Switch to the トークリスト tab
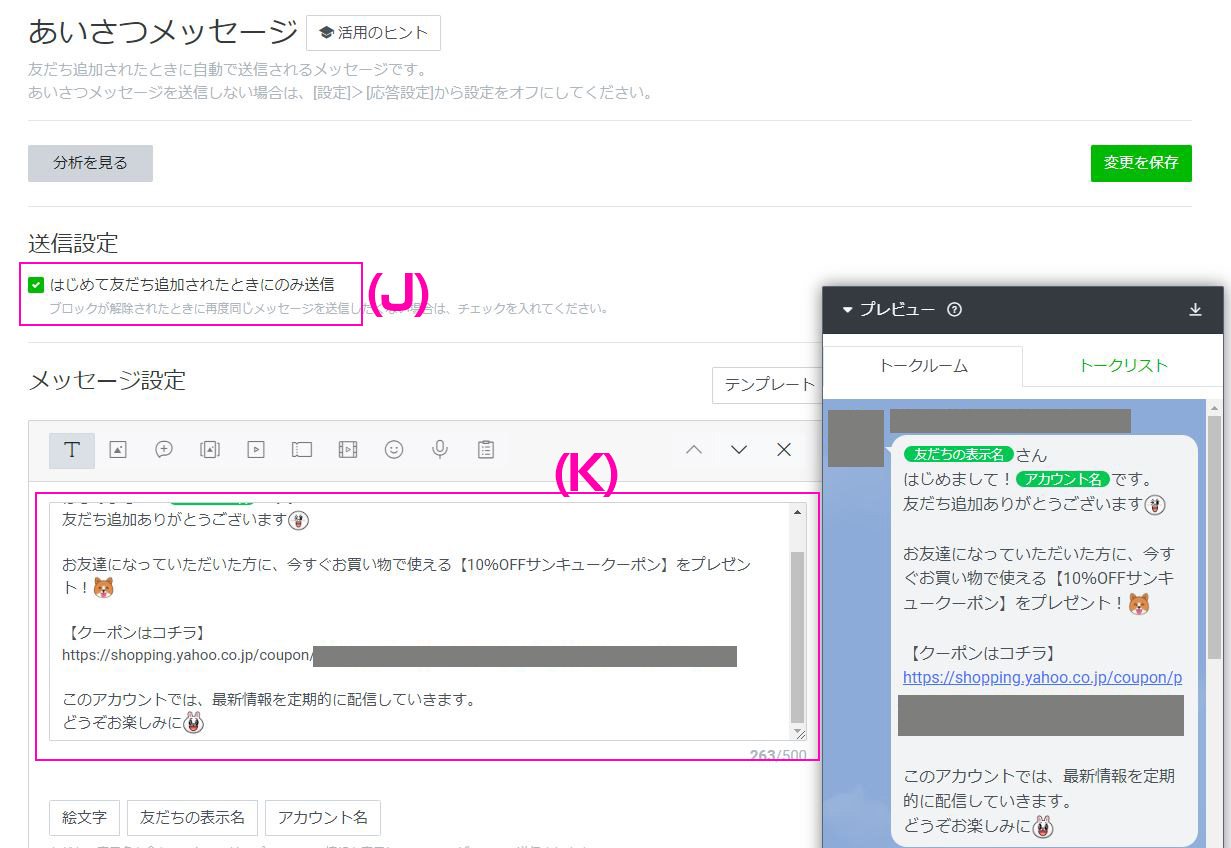 [1122, 366]
